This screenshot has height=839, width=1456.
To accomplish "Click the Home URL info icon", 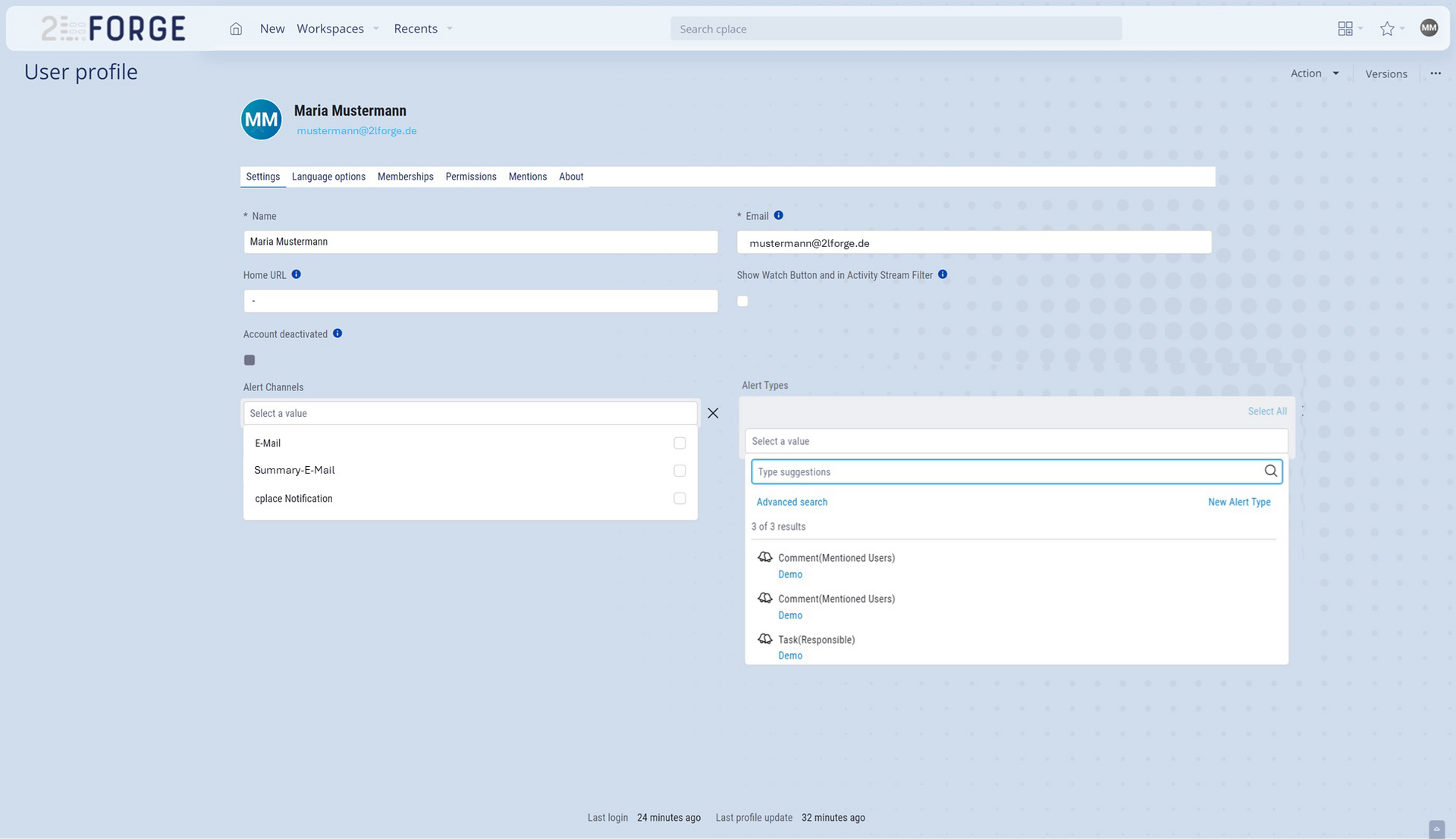I will point(297,275).
